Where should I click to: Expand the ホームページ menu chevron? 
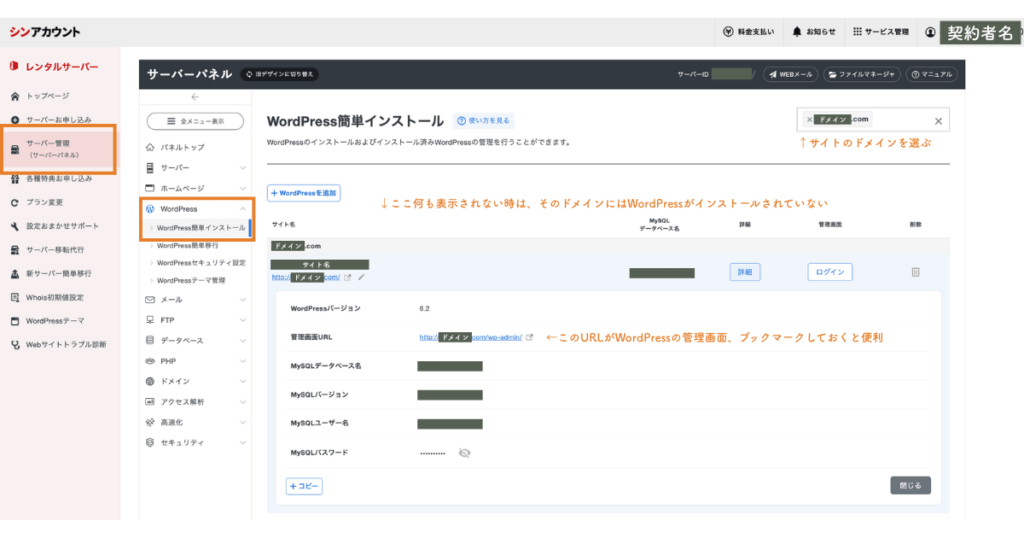click(243, 188)
